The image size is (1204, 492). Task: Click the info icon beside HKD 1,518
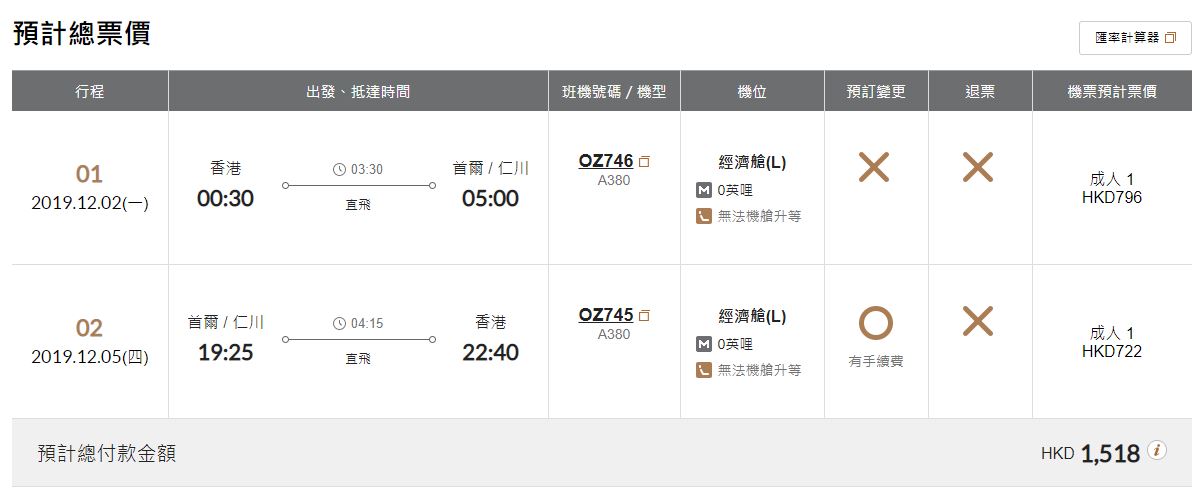pyautogui.click(x=1158, y=450)
